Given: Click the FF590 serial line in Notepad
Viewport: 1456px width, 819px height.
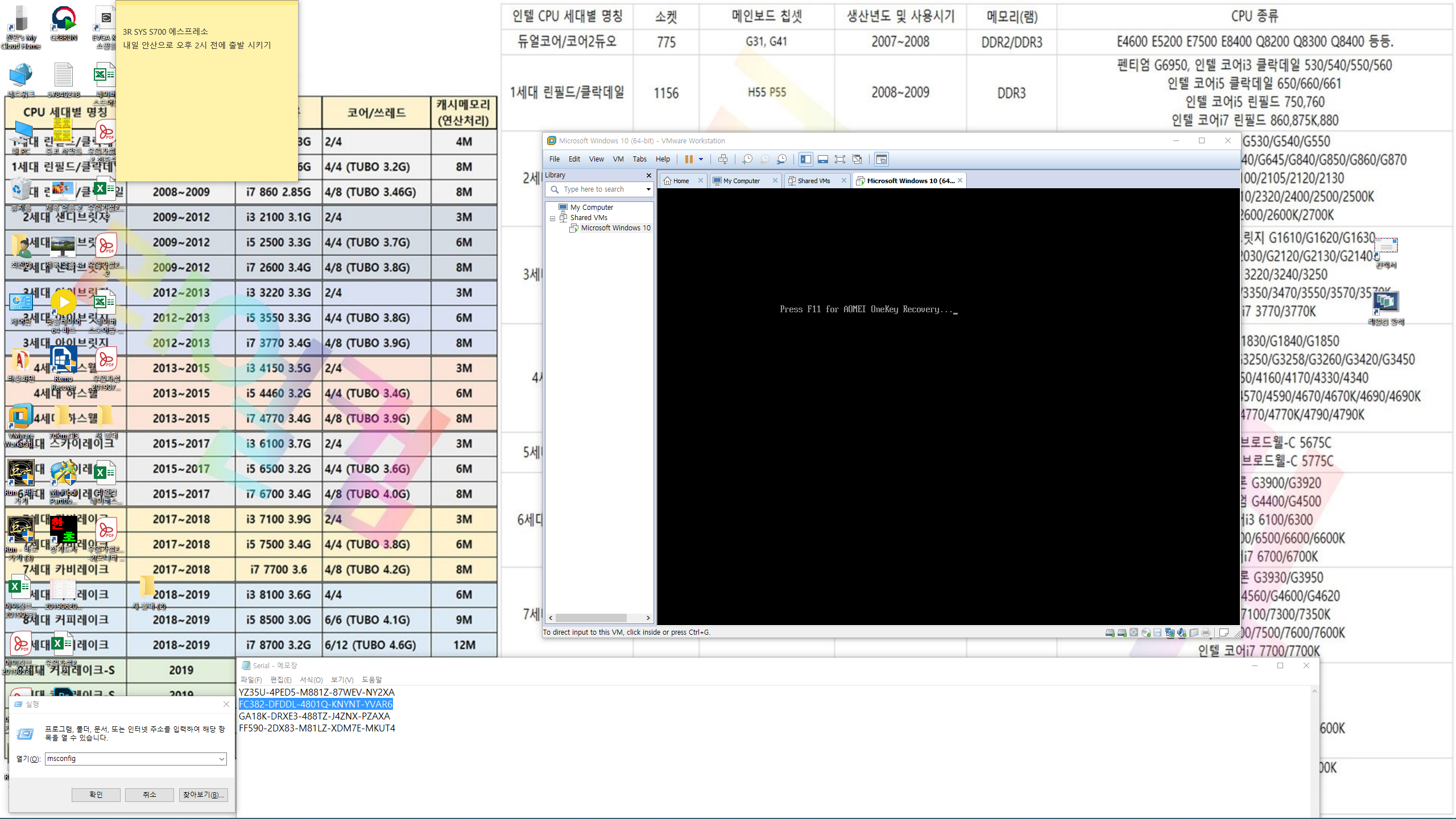Looking at the screenshot, I should pyautogui.click(x=317, y=728).
